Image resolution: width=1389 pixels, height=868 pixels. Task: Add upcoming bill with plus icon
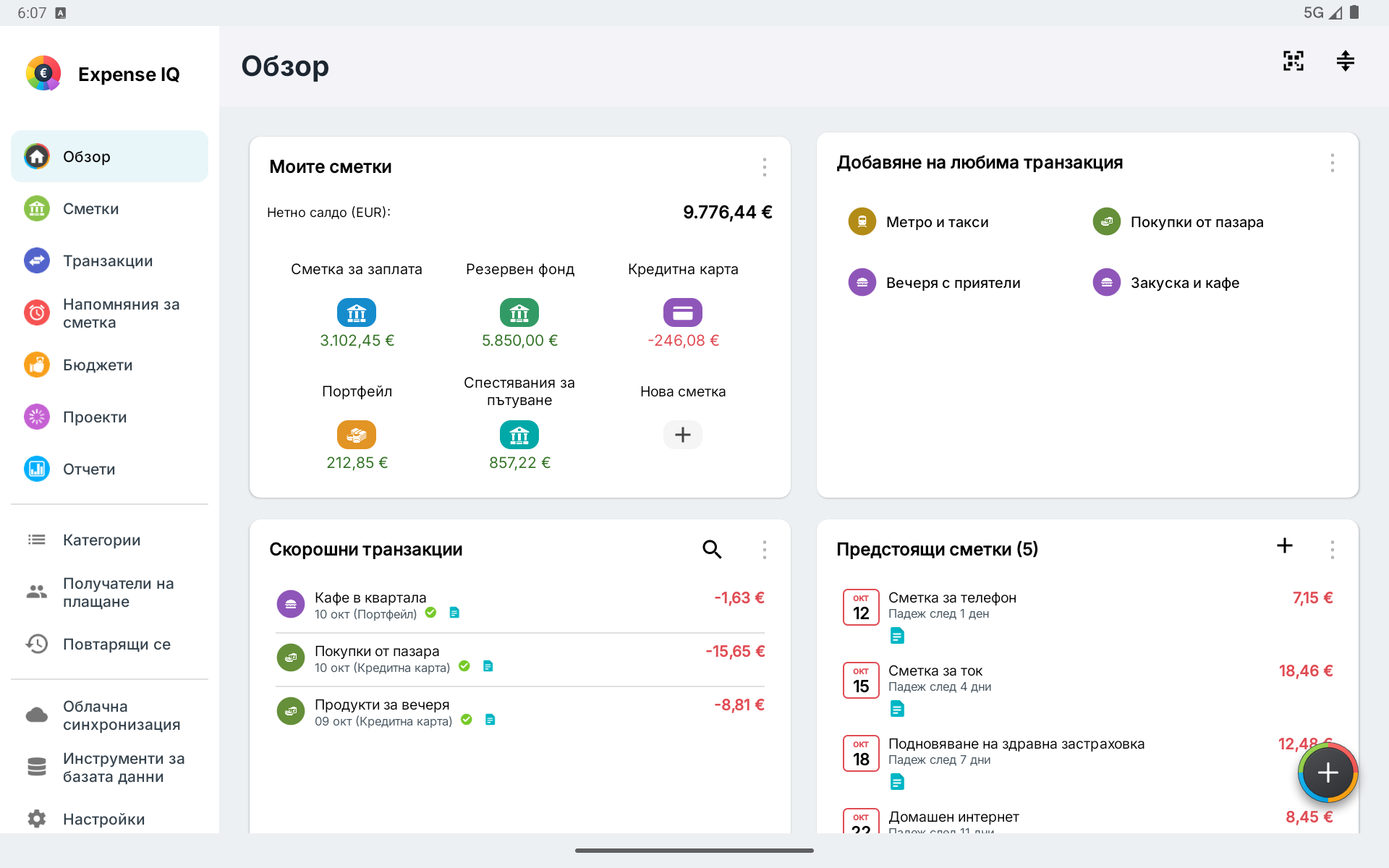tap(1285, 546)
